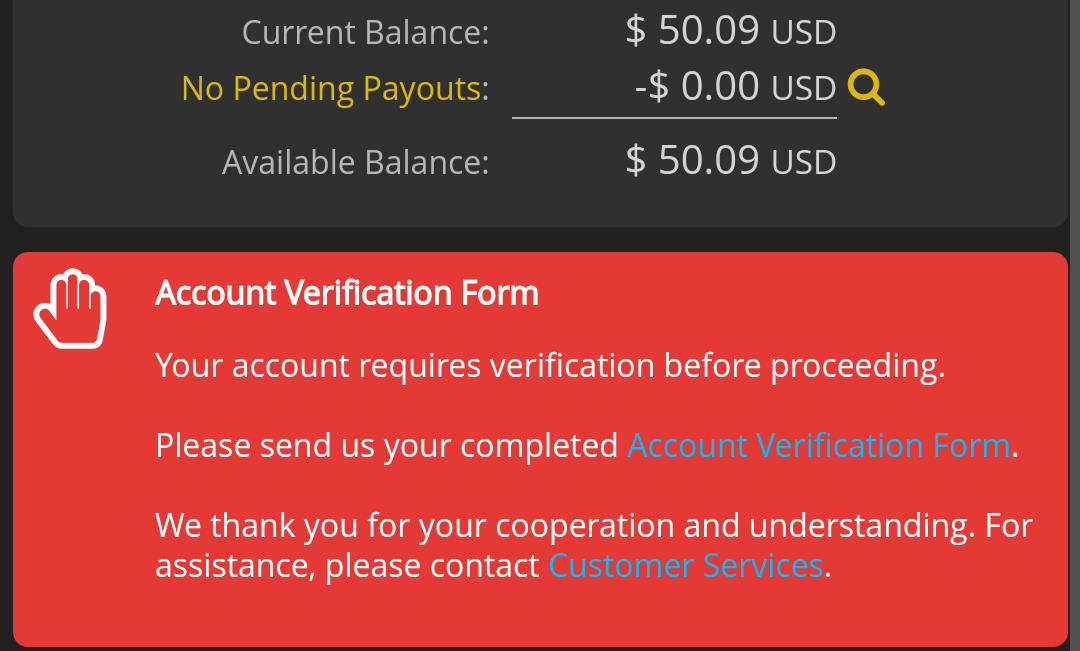Click the Available Balance label
The image size is (1080, 651).
click(x=355, y=163)
